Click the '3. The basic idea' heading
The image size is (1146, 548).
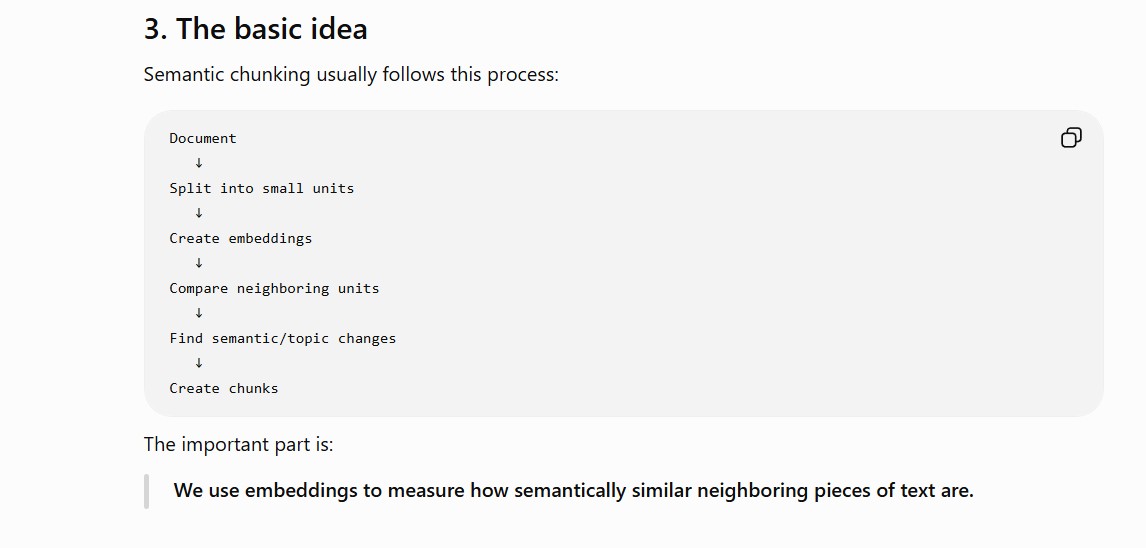tap(255, 29)
